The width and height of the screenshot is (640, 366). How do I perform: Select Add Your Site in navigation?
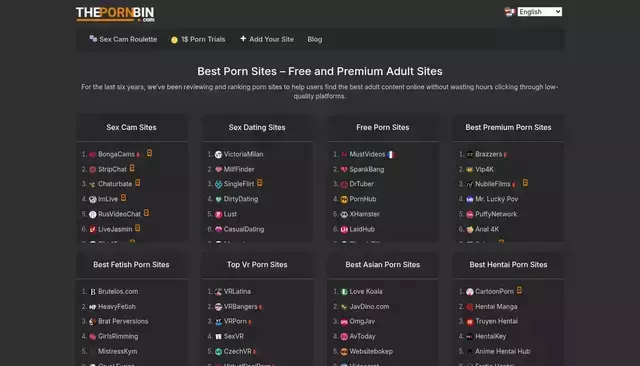click(x=267, y=39)
